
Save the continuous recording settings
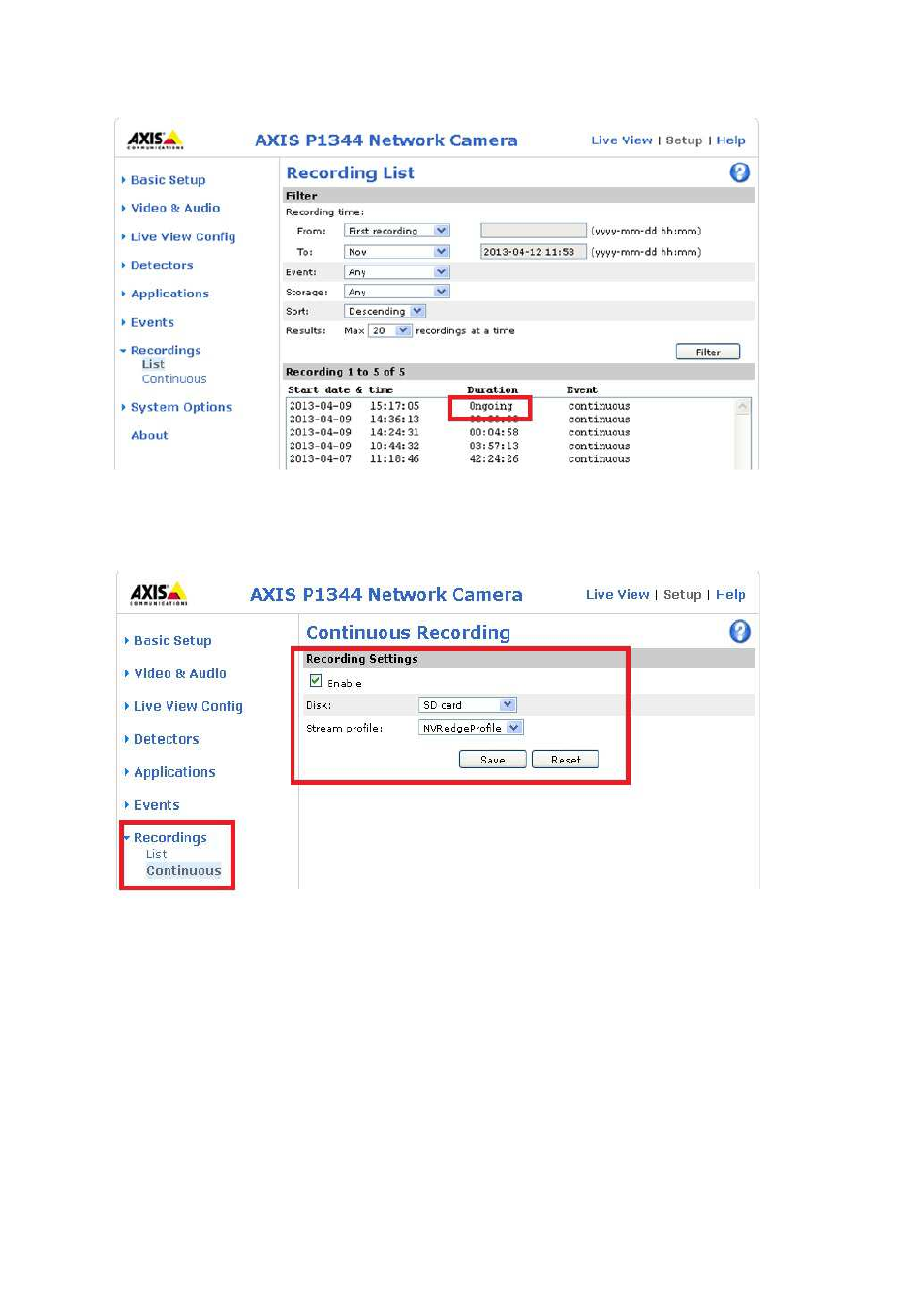point(493,760)
